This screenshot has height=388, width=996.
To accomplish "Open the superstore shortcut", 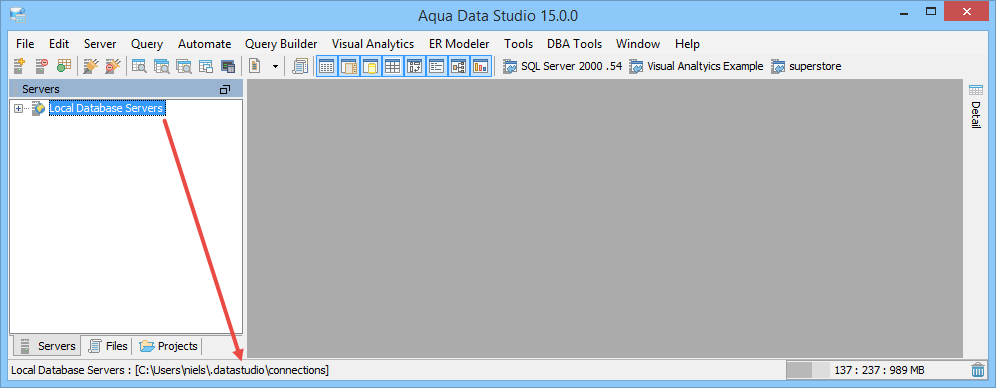I will 806,66.
